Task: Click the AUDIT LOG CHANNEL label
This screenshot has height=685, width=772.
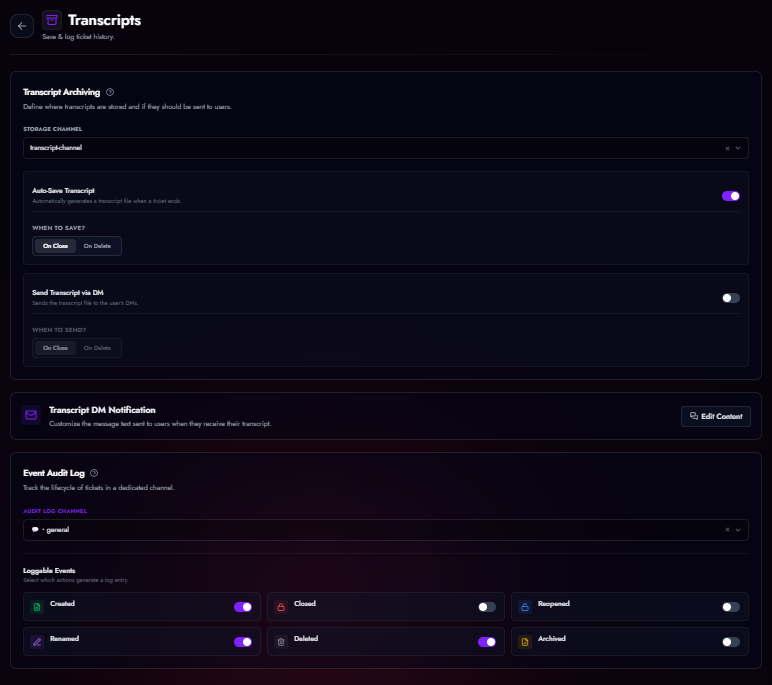Action: click(x=55, y=511)
